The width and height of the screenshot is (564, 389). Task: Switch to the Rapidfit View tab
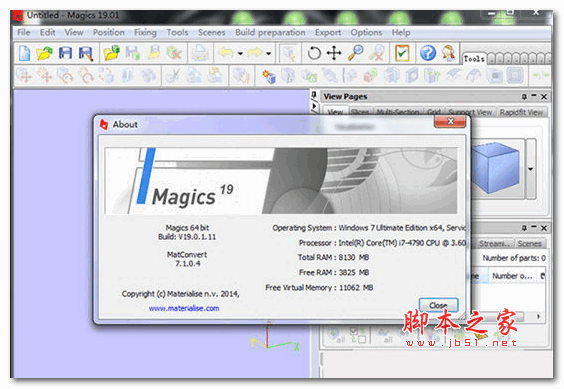click(x=521, y=112)
